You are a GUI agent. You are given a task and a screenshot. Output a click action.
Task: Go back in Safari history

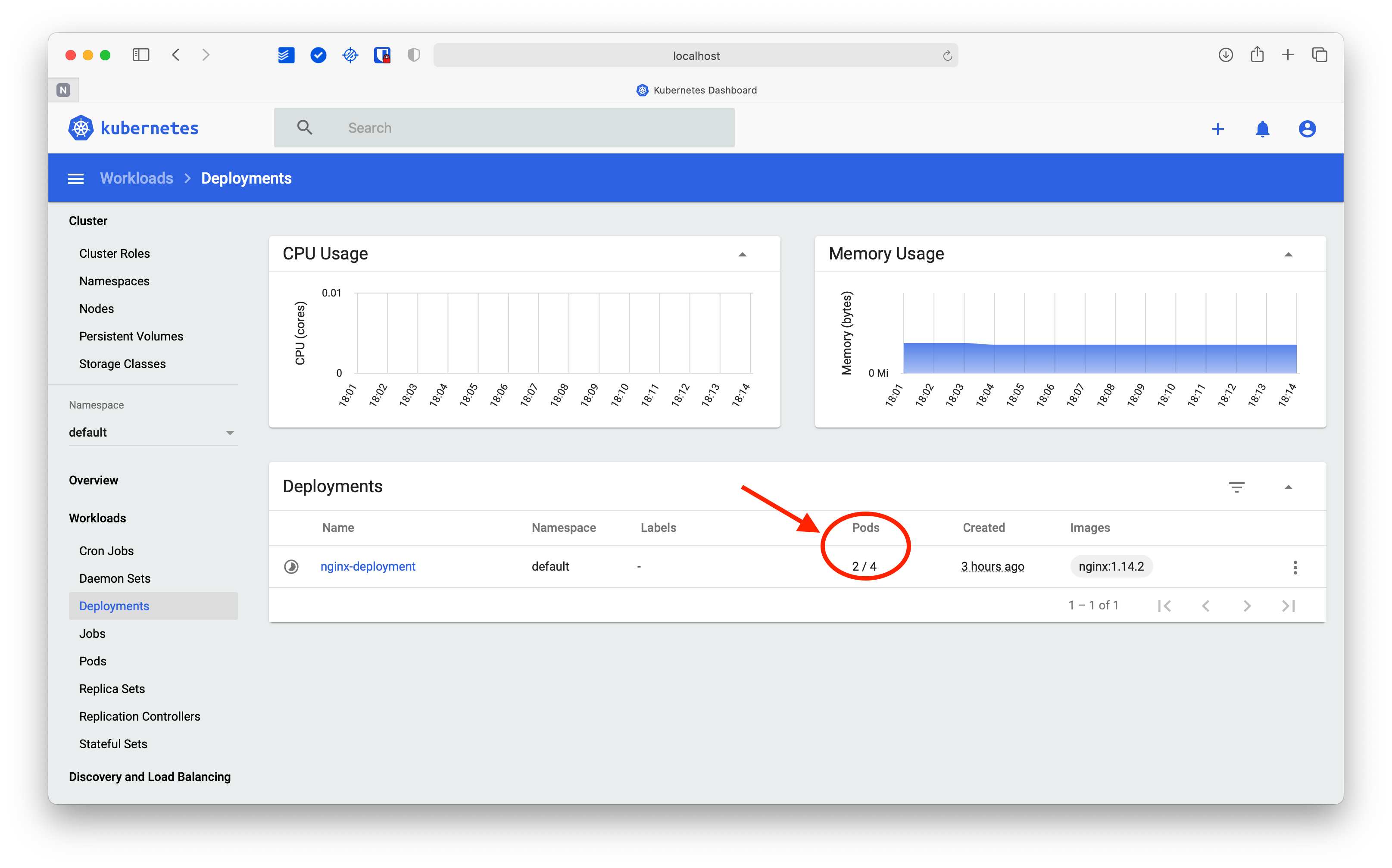(x=176, y=55)
